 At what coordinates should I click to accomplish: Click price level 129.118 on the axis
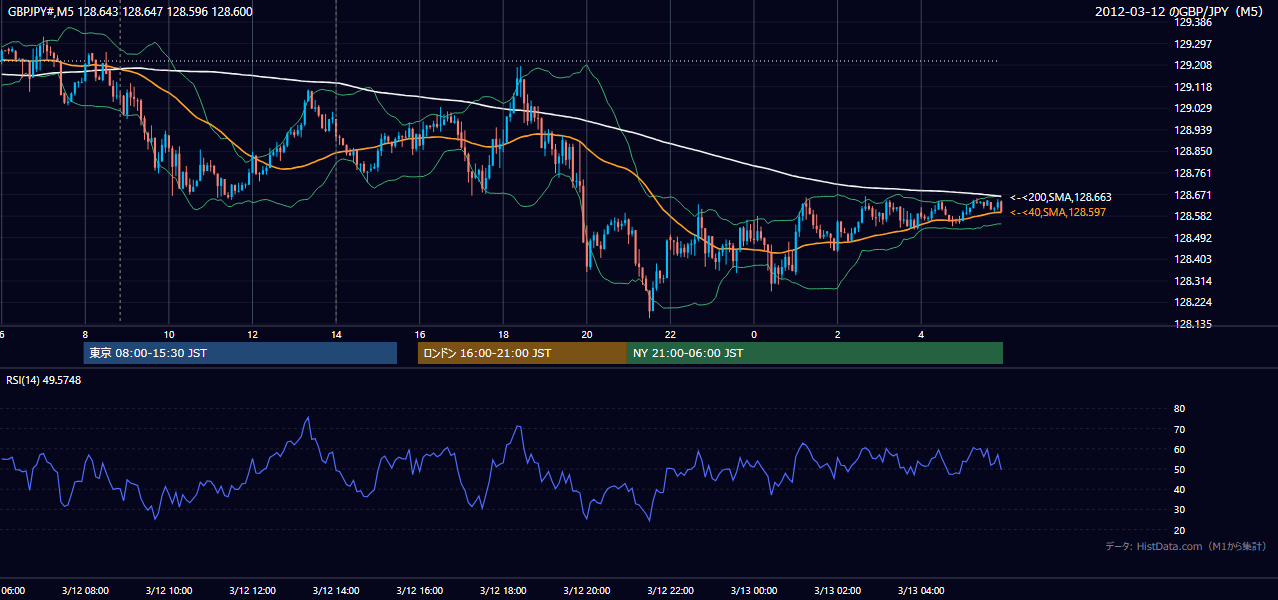(1192, 86)
